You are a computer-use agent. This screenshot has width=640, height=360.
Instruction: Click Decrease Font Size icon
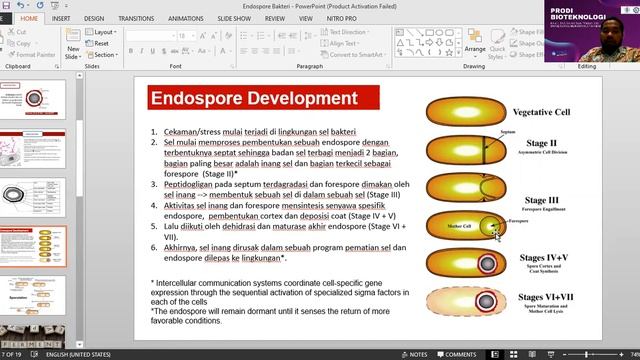tap(214, 36)
